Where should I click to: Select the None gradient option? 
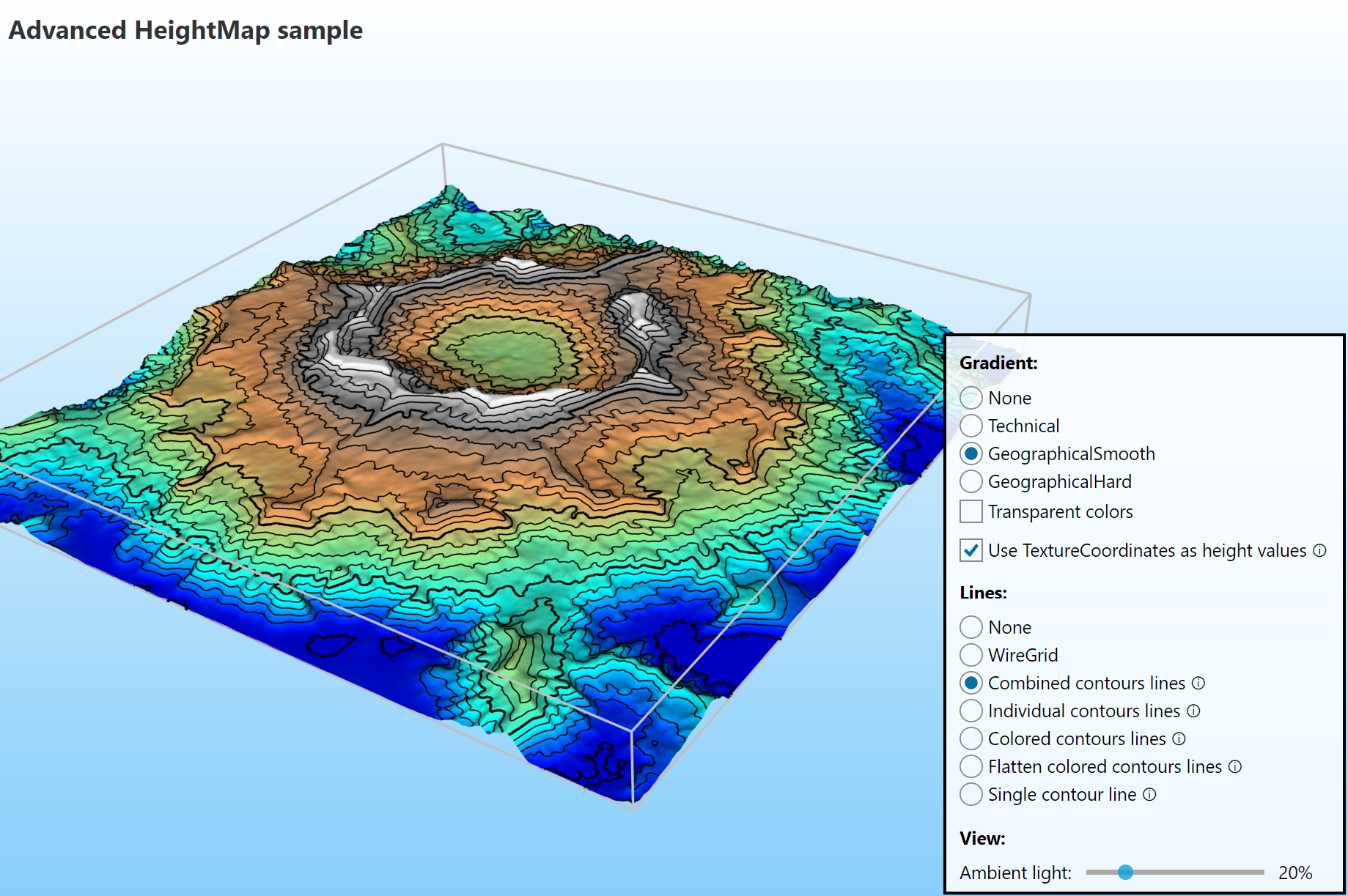tap(971, 398)
